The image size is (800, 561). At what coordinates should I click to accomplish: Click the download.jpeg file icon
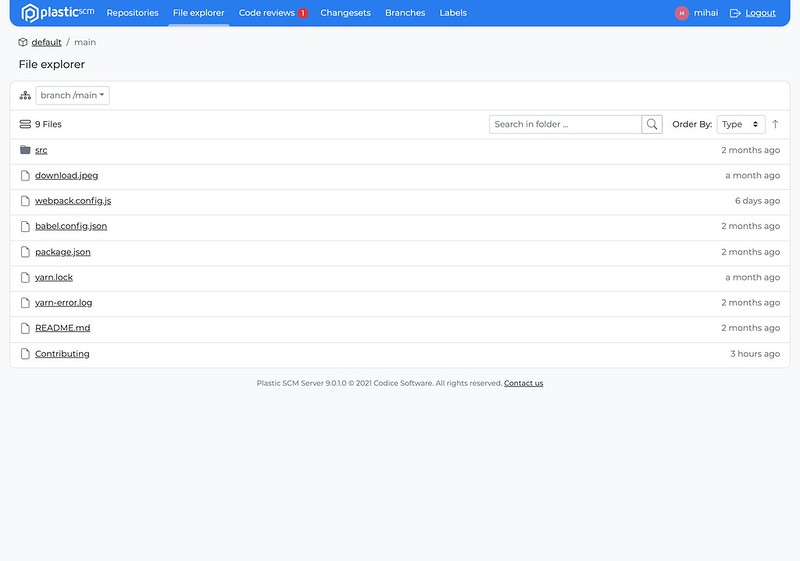(x=25, y=175)
